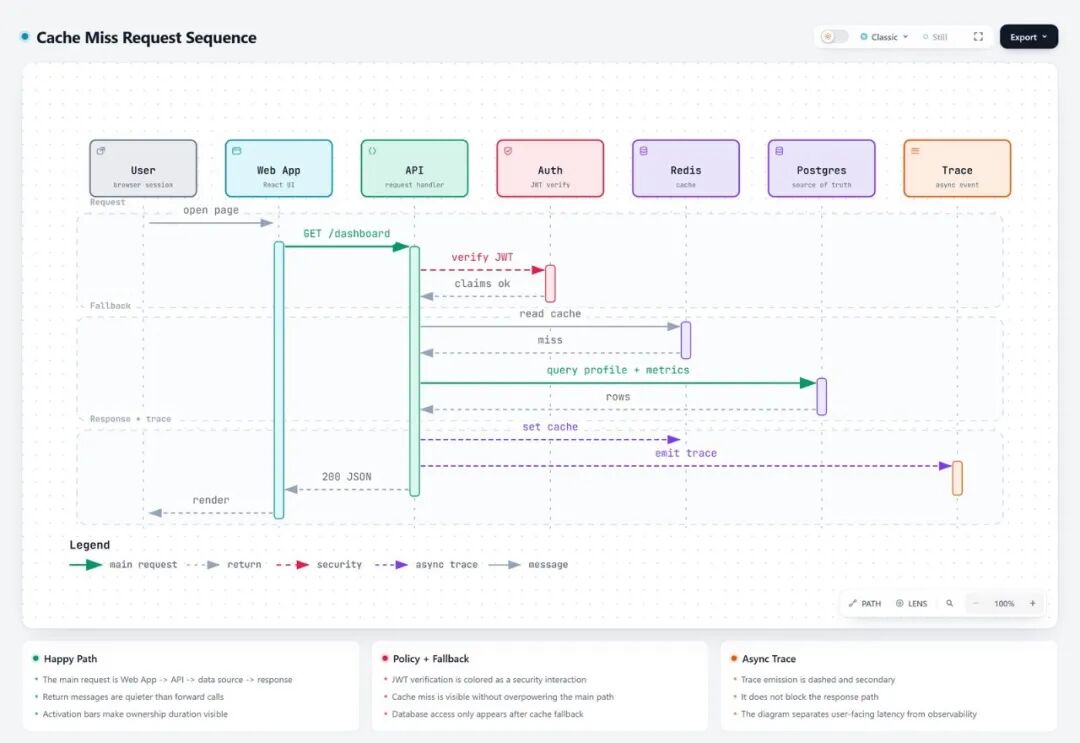Click the Postgres participant box
Screen dimensions: 1080x743
pyautogui.click(x=822, y=169)
